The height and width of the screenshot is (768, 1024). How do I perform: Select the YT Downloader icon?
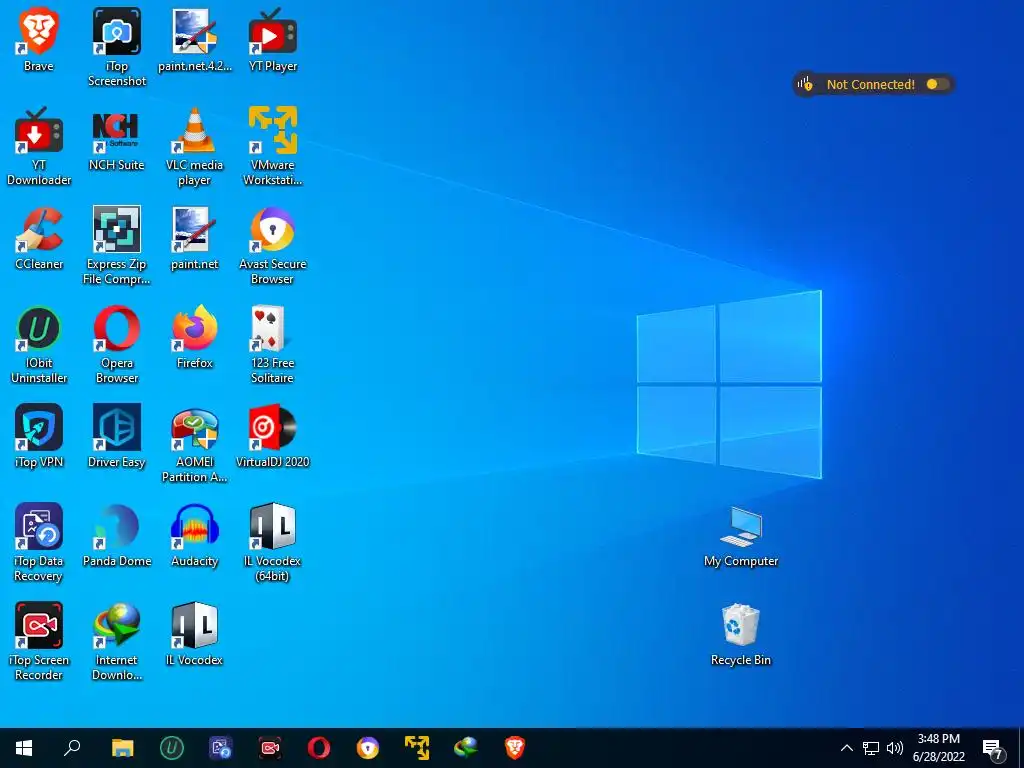39,146
